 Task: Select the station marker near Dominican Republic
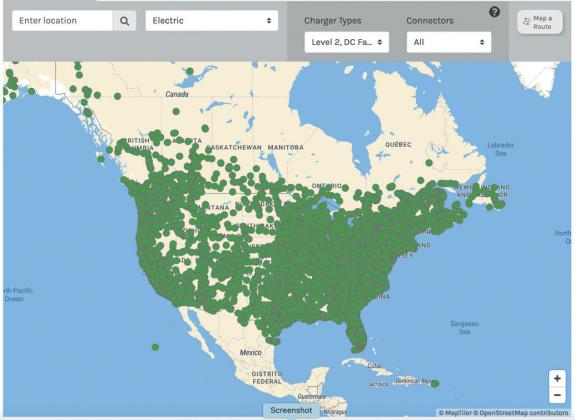coord(435,384)
